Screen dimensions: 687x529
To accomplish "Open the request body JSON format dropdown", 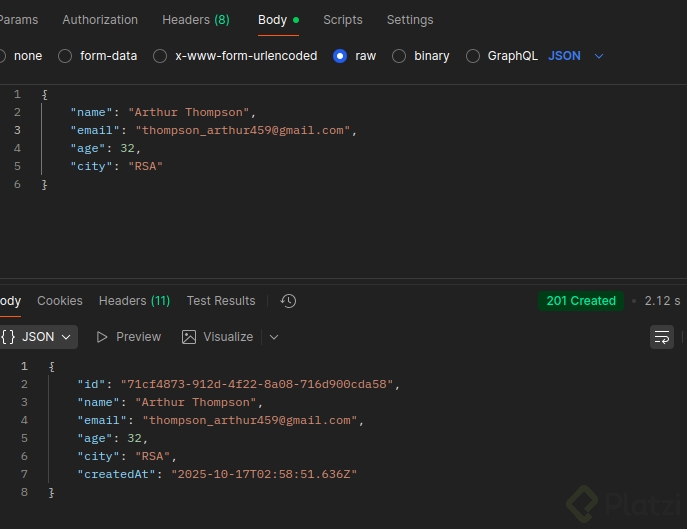I will pyautogui.click(x=576, y=56).
